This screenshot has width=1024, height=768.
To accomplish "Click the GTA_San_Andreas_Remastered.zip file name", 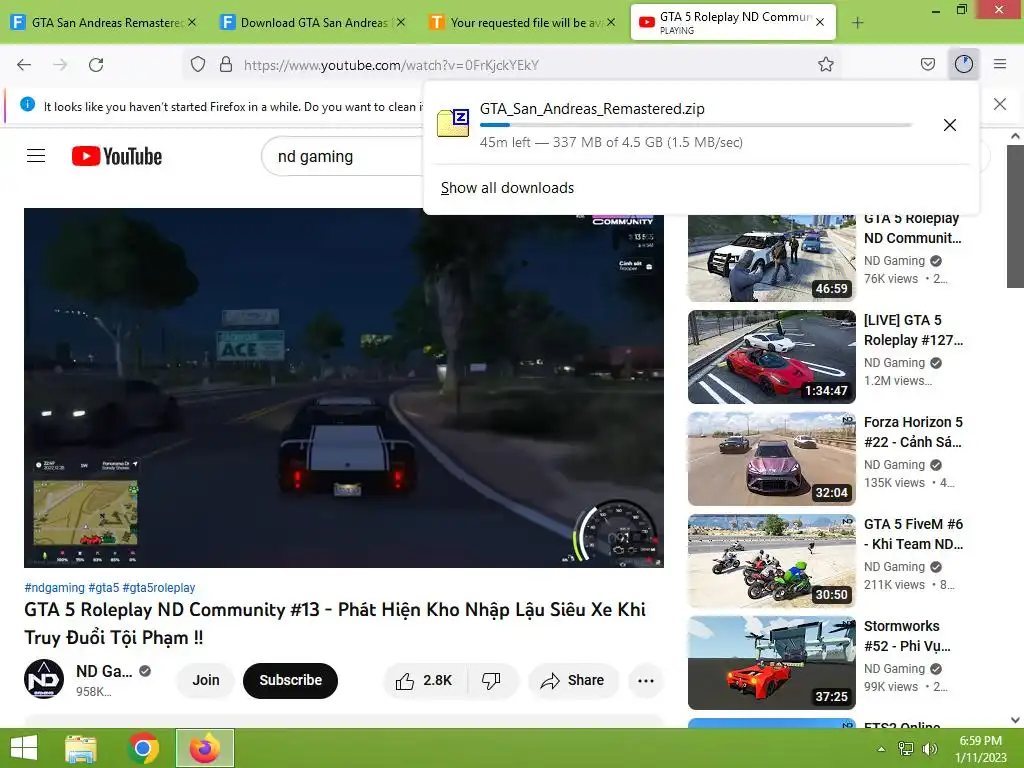I will point(592,109).
